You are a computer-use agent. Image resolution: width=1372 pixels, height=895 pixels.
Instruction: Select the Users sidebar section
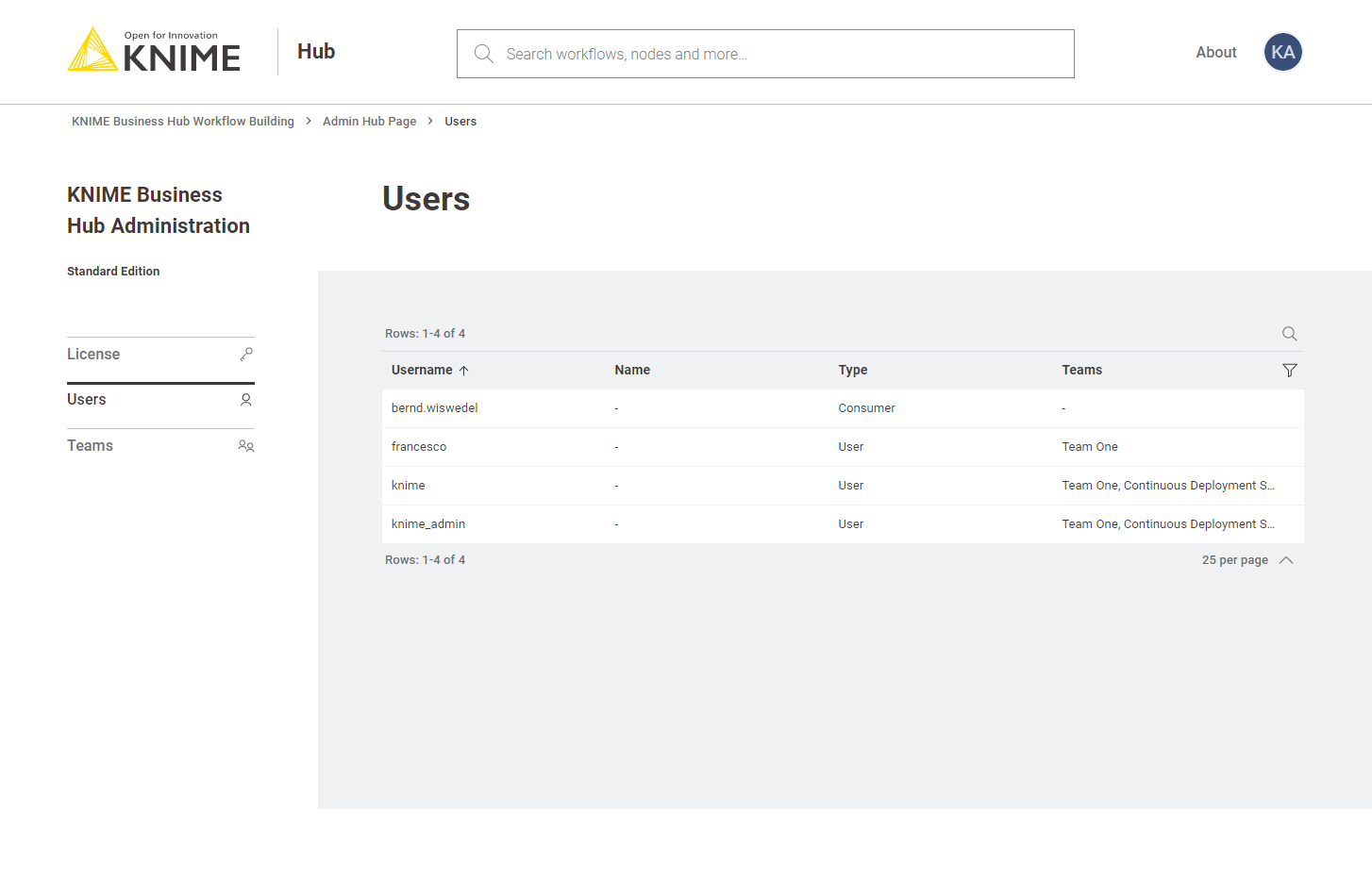[87, 400]
